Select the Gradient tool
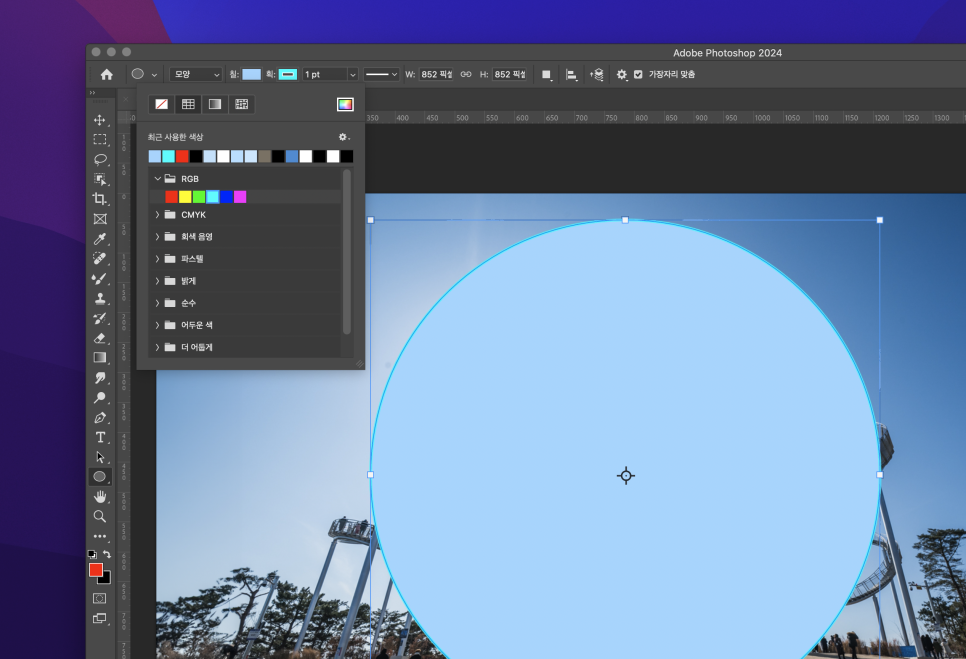 click(100, 358)
